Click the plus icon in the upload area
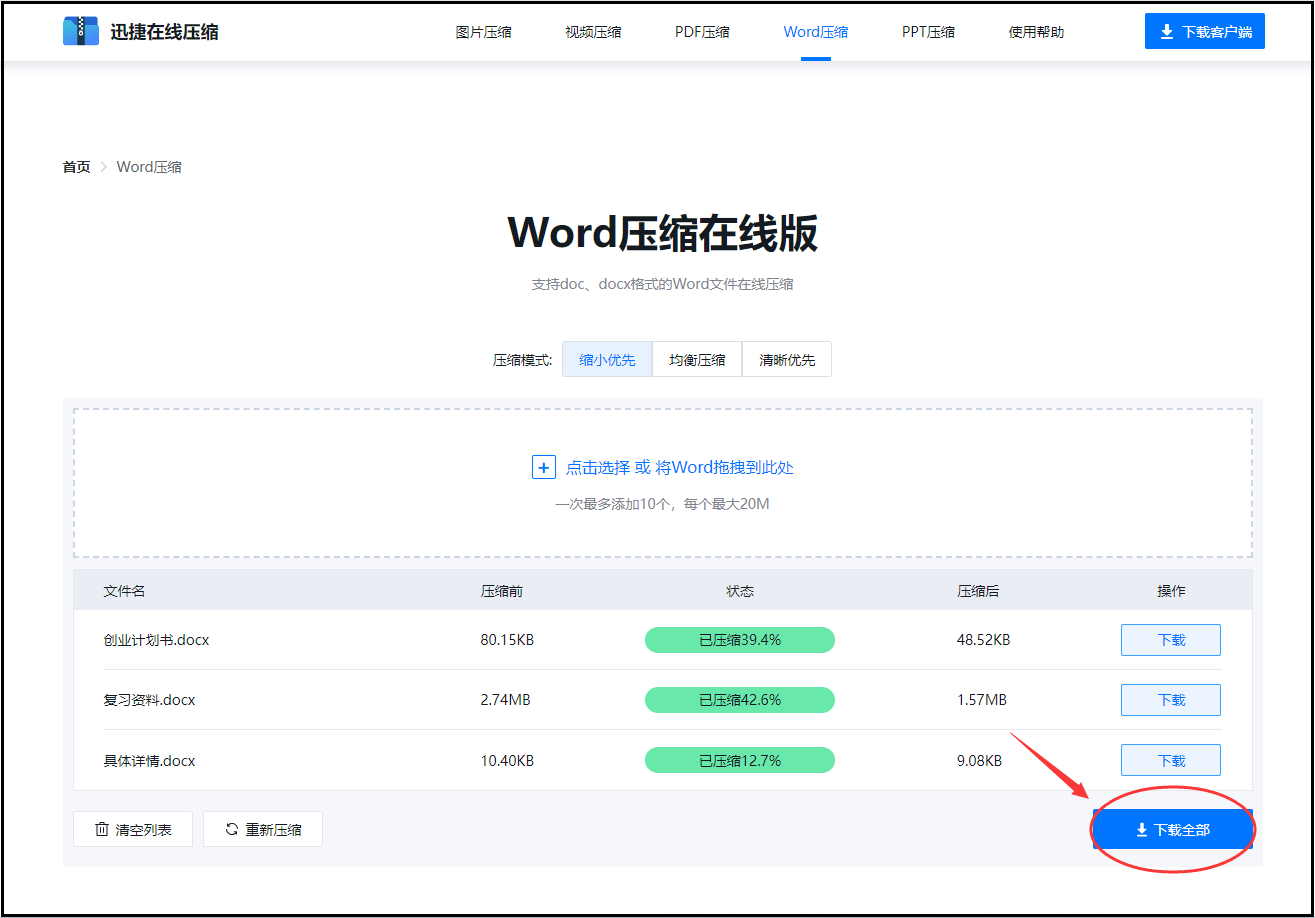Viewport: 1315px width, 918px height. 544,466
